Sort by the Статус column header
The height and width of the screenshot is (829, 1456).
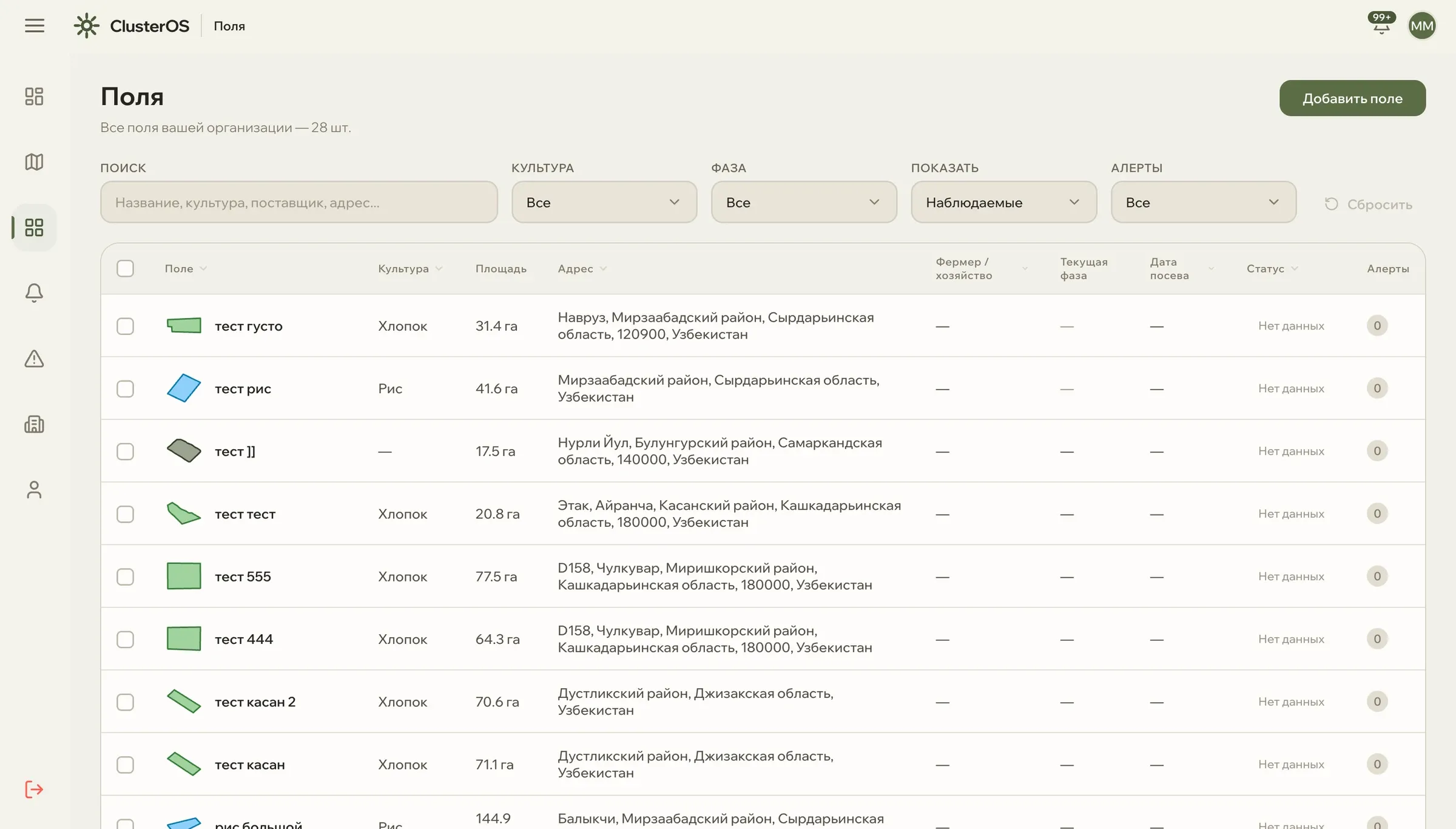click(x=1272, y=269)
